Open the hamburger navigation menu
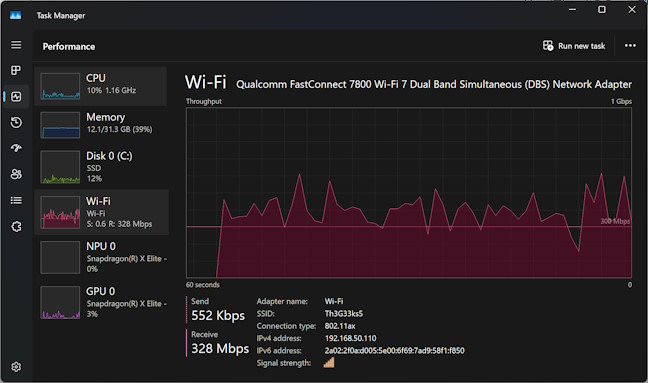 tap(16, 45)
